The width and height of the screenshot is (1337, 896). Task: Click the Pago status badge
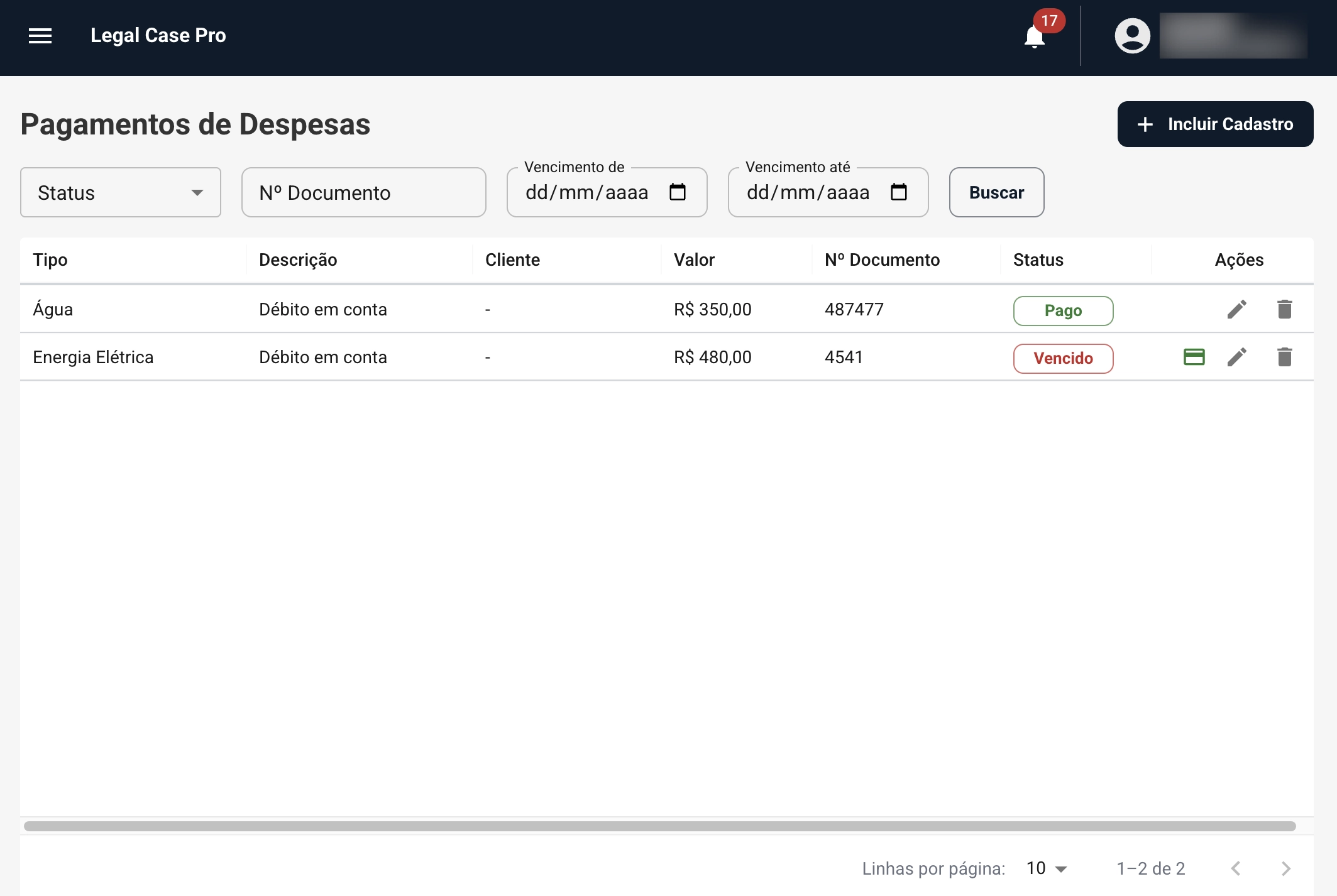coord(1063,310)
